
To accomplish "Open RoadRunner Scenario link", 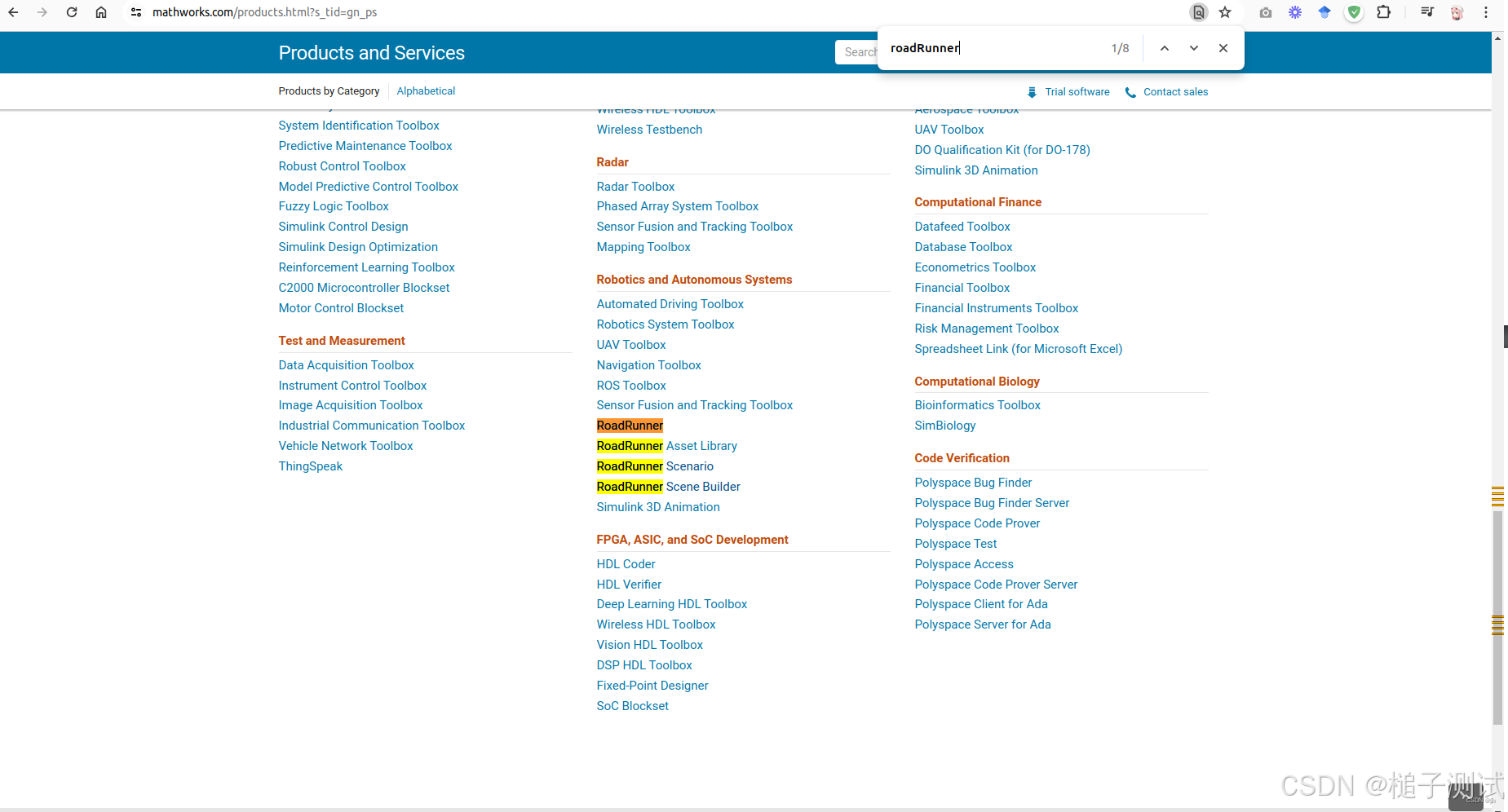I will tap(655, 466).
